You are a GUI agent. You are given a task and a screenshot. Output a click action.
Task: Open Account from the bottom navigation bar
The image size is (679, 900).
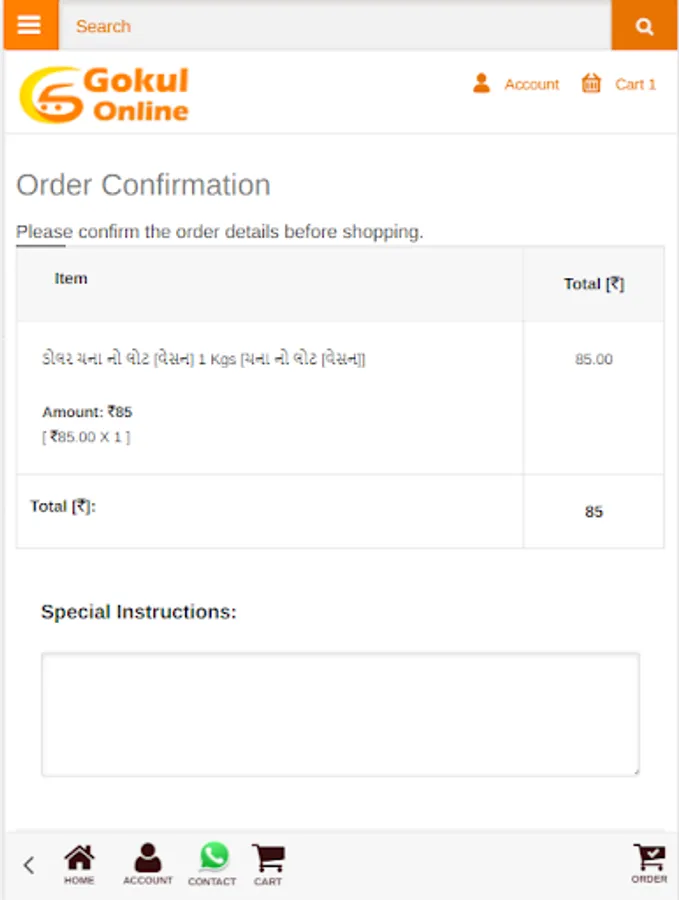click(x=148, y=864)
